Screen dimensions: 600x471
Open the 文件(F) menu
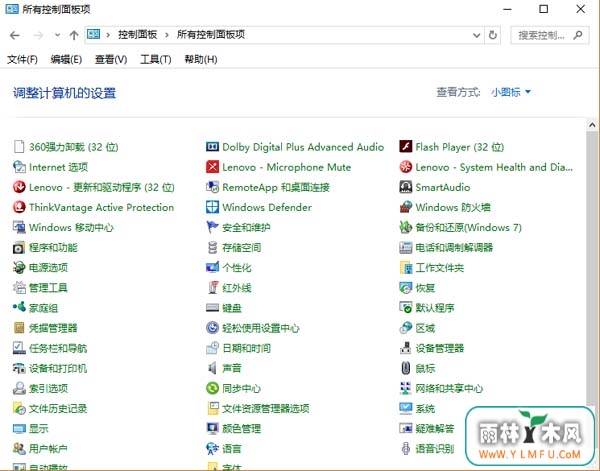22,59
